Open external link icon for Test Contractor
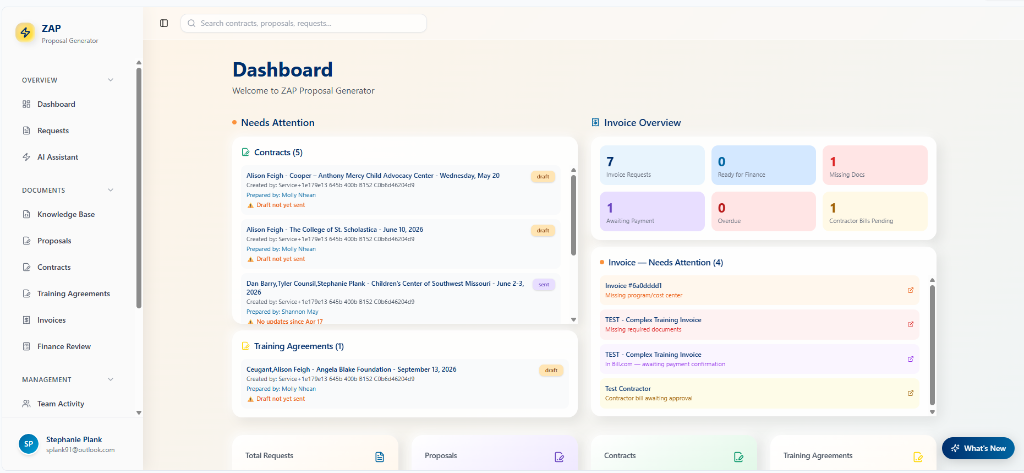 click(x=911, y=393)
